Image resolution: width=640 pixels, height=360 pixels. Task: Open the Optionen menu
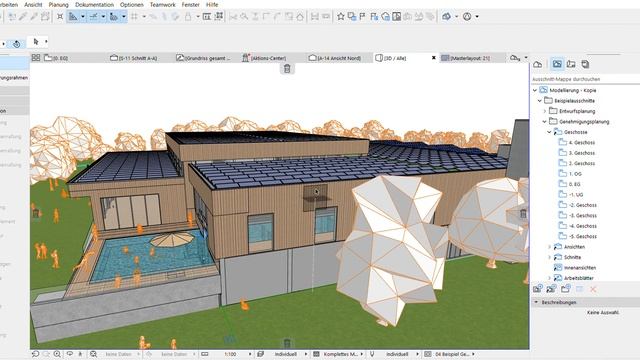131,4
